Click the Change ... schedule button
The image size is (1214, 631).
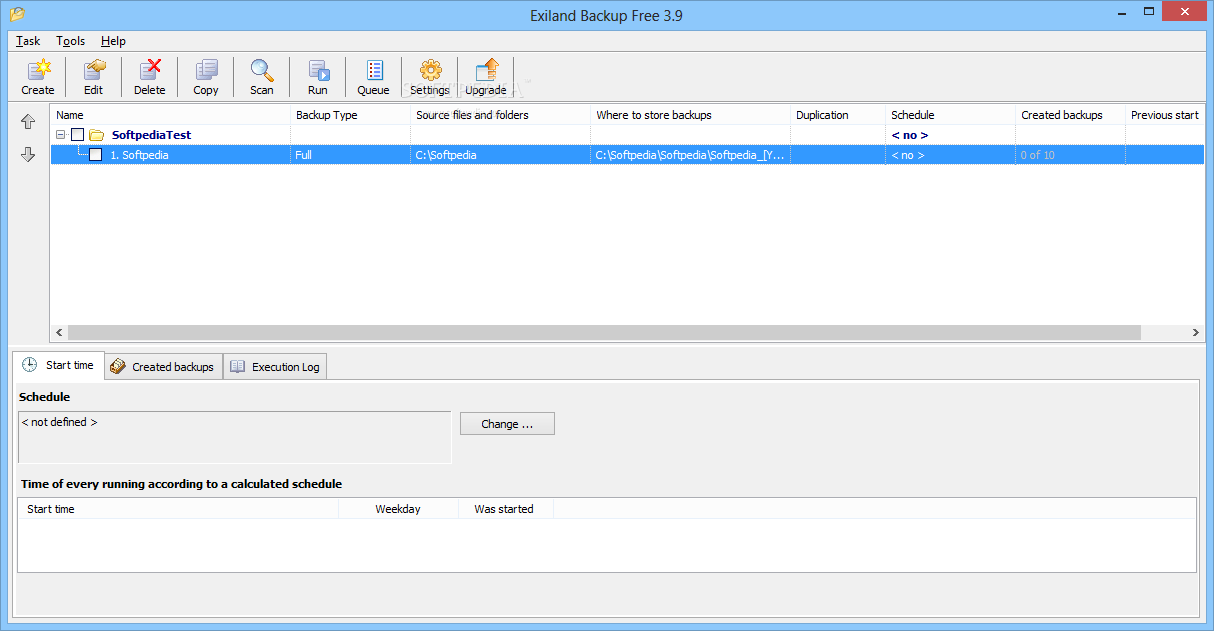(507, 424)
